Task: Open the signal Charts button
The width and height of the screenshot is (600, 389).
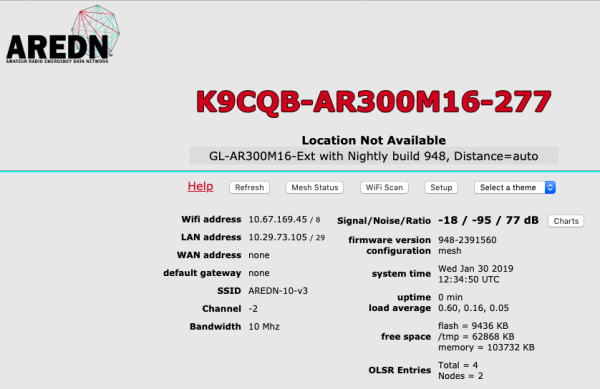Action: point(566,221)
